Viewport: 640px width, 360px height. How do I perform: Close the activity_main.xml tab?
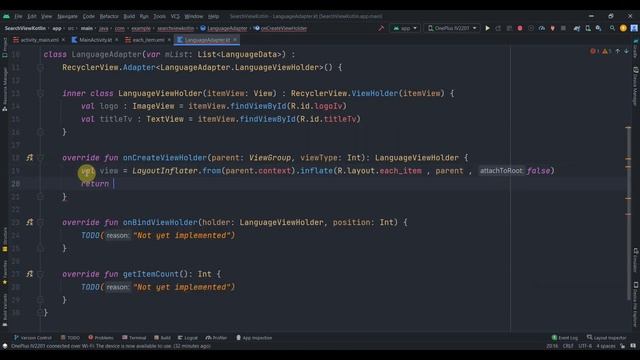point(63,40)
